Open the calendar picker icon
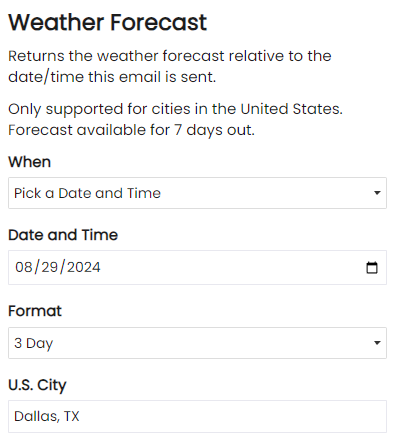 (x=372, y=267)
